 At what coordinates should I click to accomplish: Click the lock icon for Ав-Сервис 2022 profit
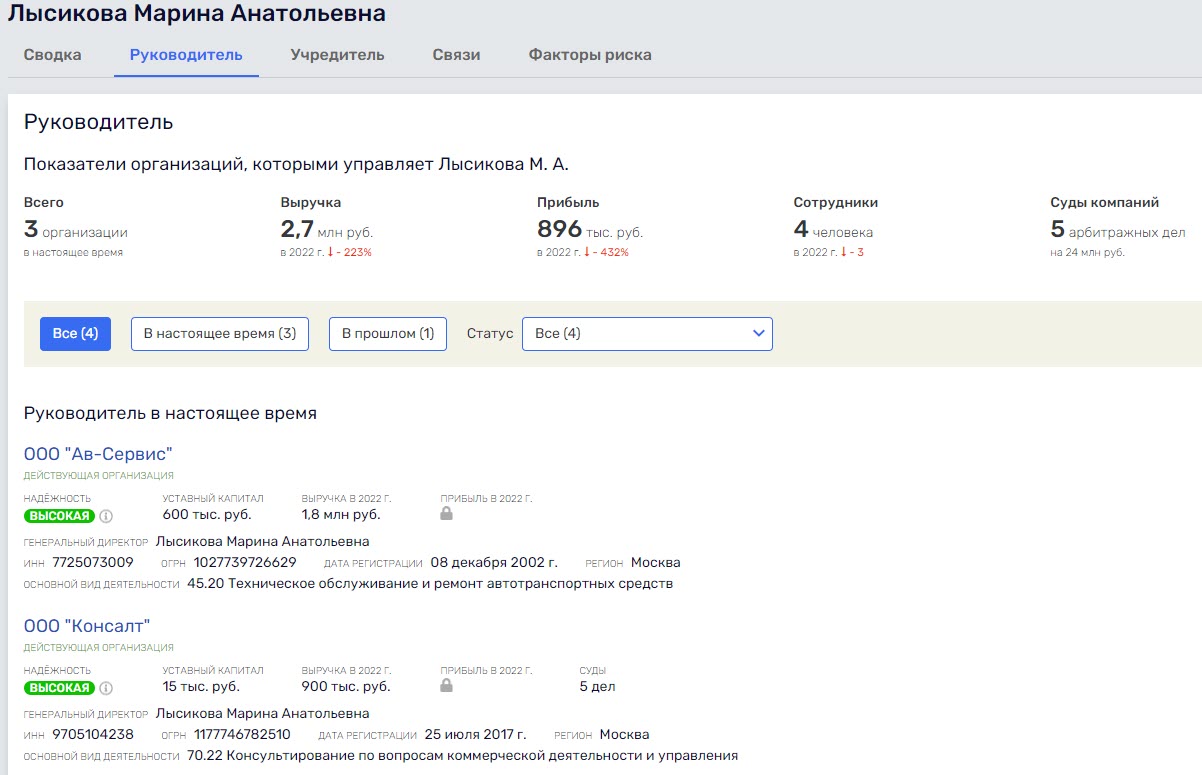coord(447,514)
